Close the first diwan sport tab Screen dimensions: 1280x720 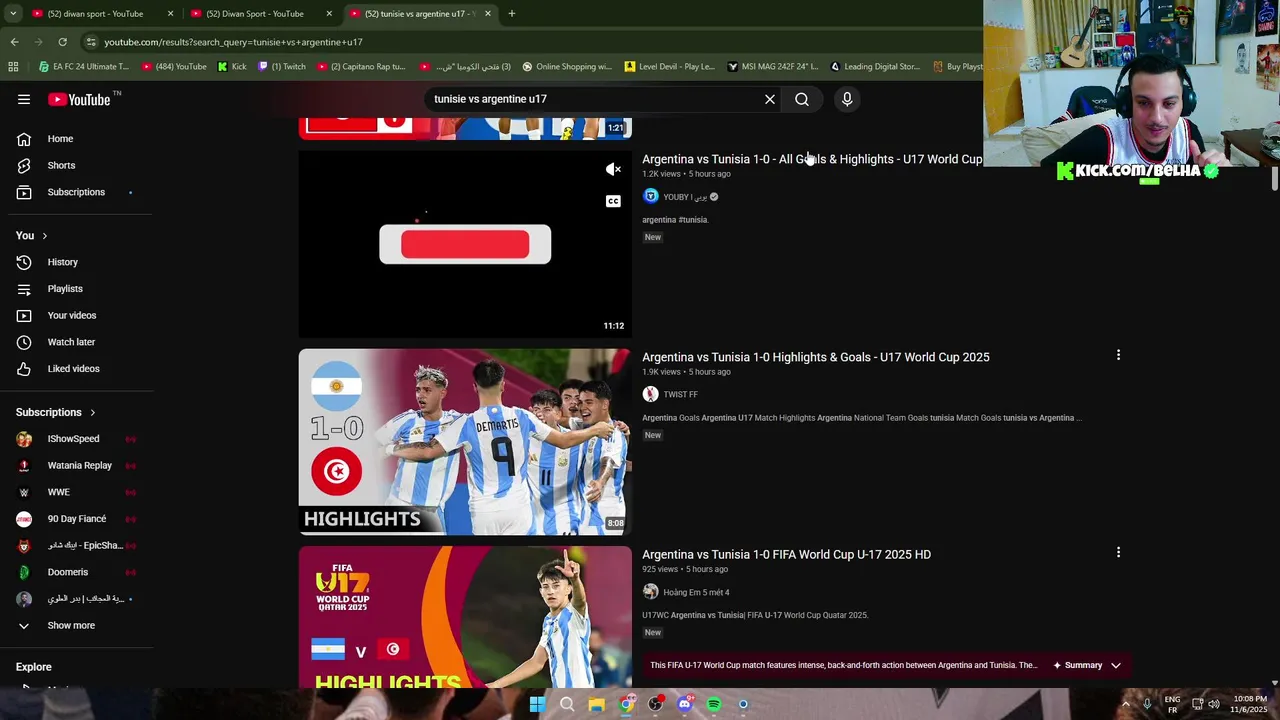(170, 14)
